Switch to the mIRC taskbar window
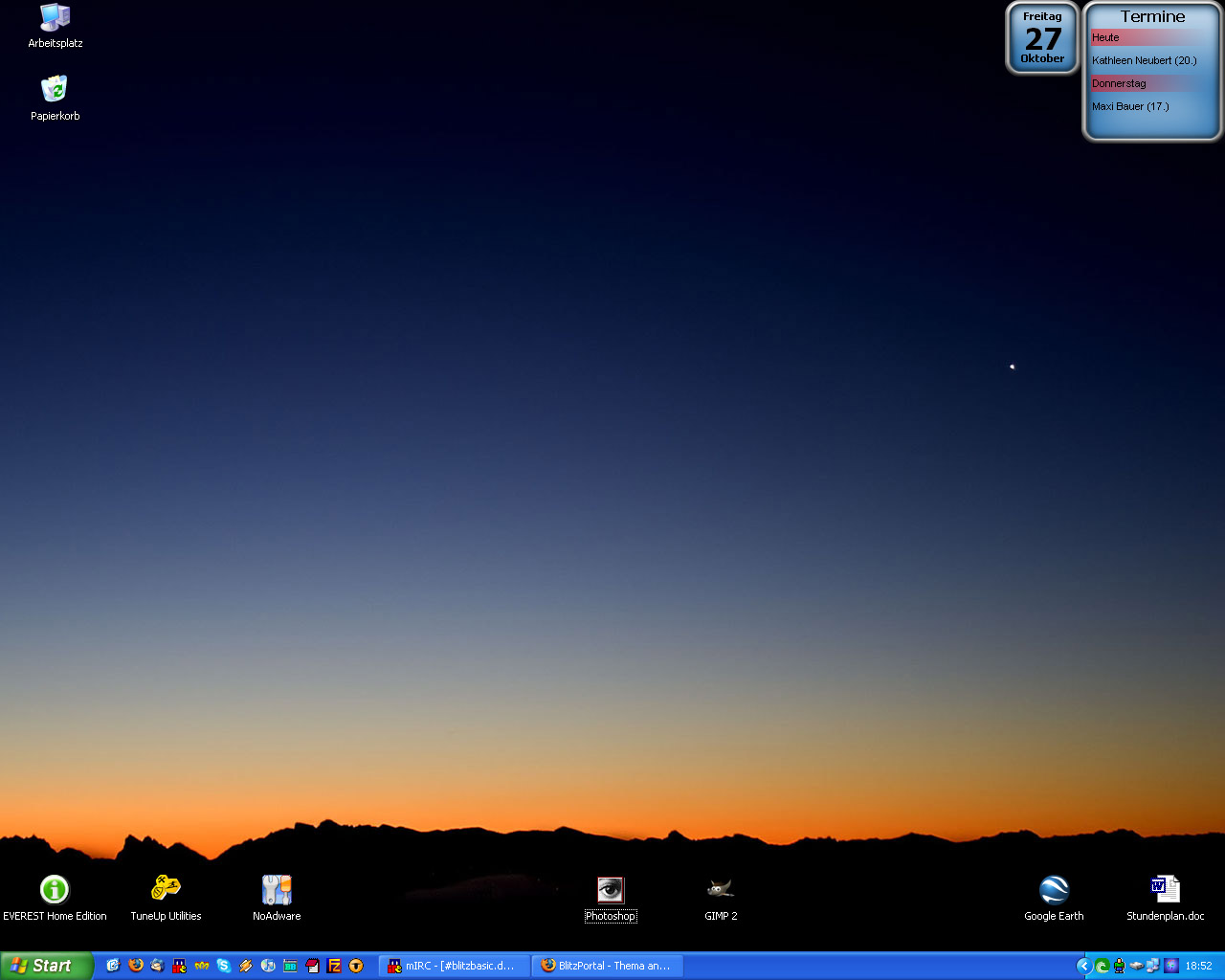Image resolution: width=1225 pixels, height=980 pixels. tap(452, 966)
